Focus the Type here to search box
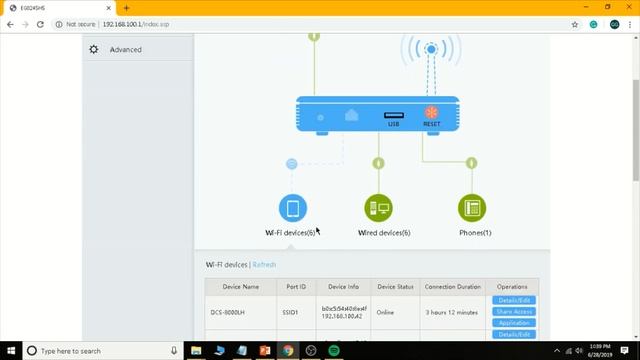This screenshot has width=640, height=360. (x=103, y=351)
